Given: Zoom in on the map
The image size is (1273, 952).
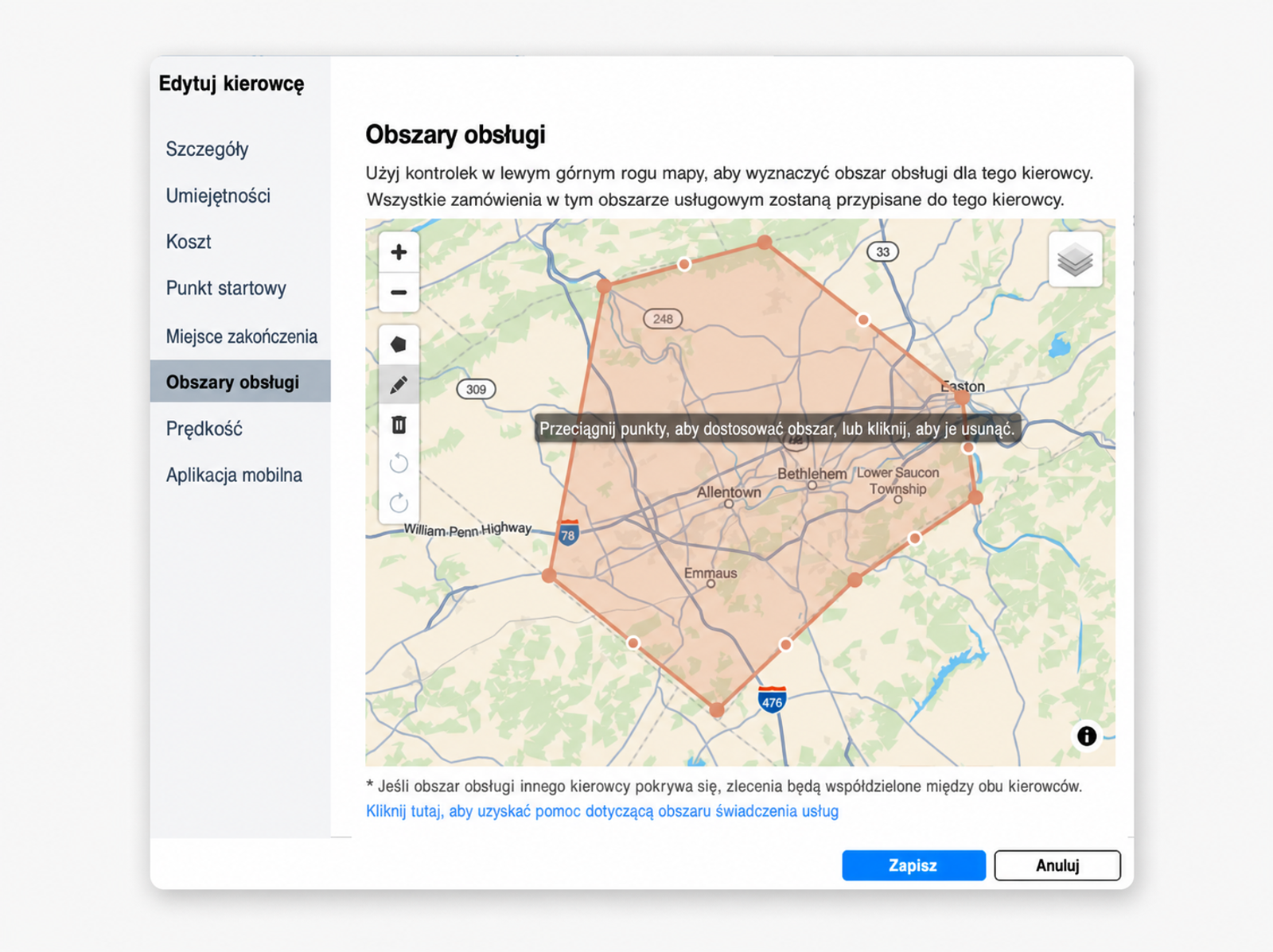Looking at the screenshot, I should click(x=399, y=252).
